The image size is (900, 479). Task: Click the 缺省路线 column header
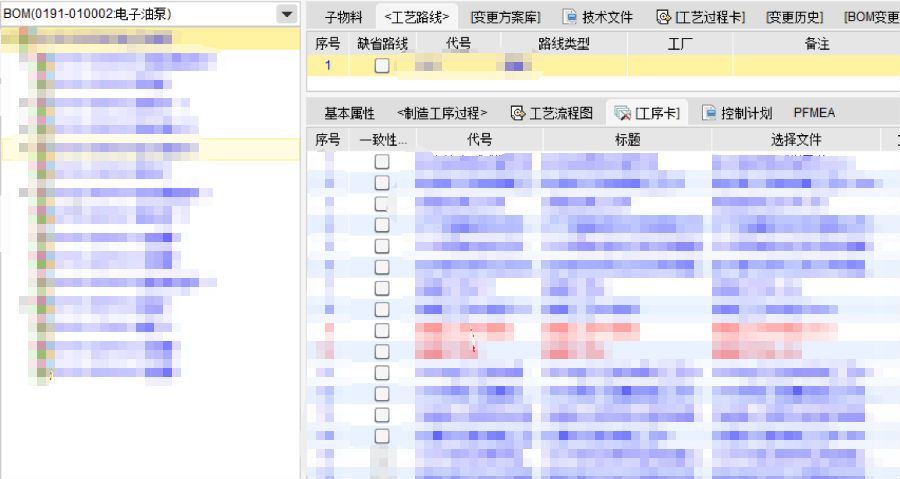(382, 44)
